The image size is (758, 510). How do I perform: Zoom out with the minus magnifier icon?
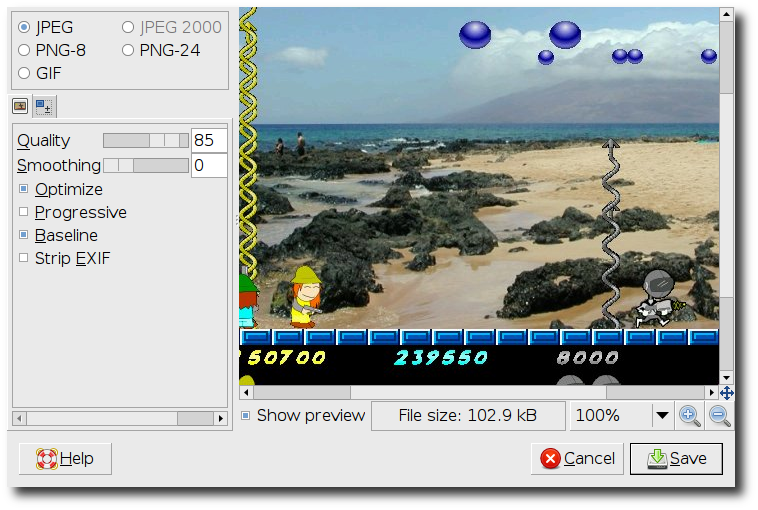(720, 416)
